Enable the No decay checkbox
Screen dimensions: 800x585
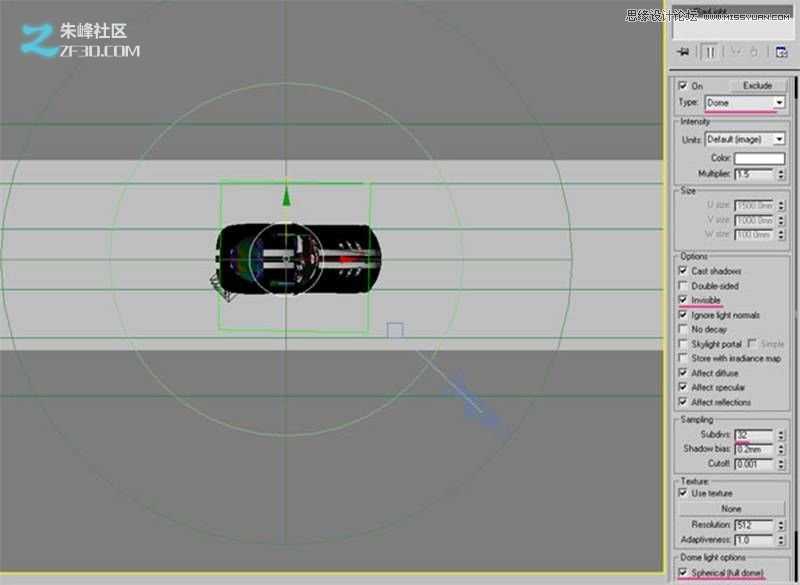pos(683,329)
